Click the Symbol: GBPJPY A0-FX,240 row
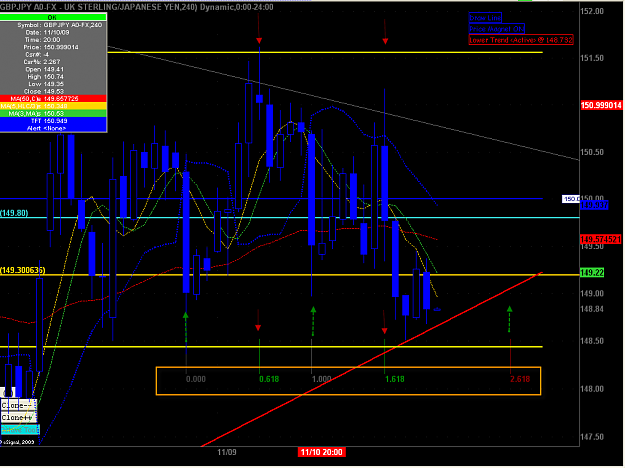The image size is (625, 468). pos(53,25)
